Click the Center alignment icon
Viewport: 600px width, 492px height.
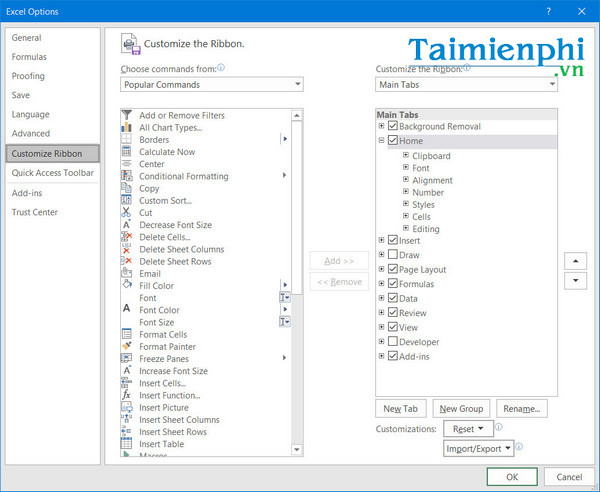point(127,164)
